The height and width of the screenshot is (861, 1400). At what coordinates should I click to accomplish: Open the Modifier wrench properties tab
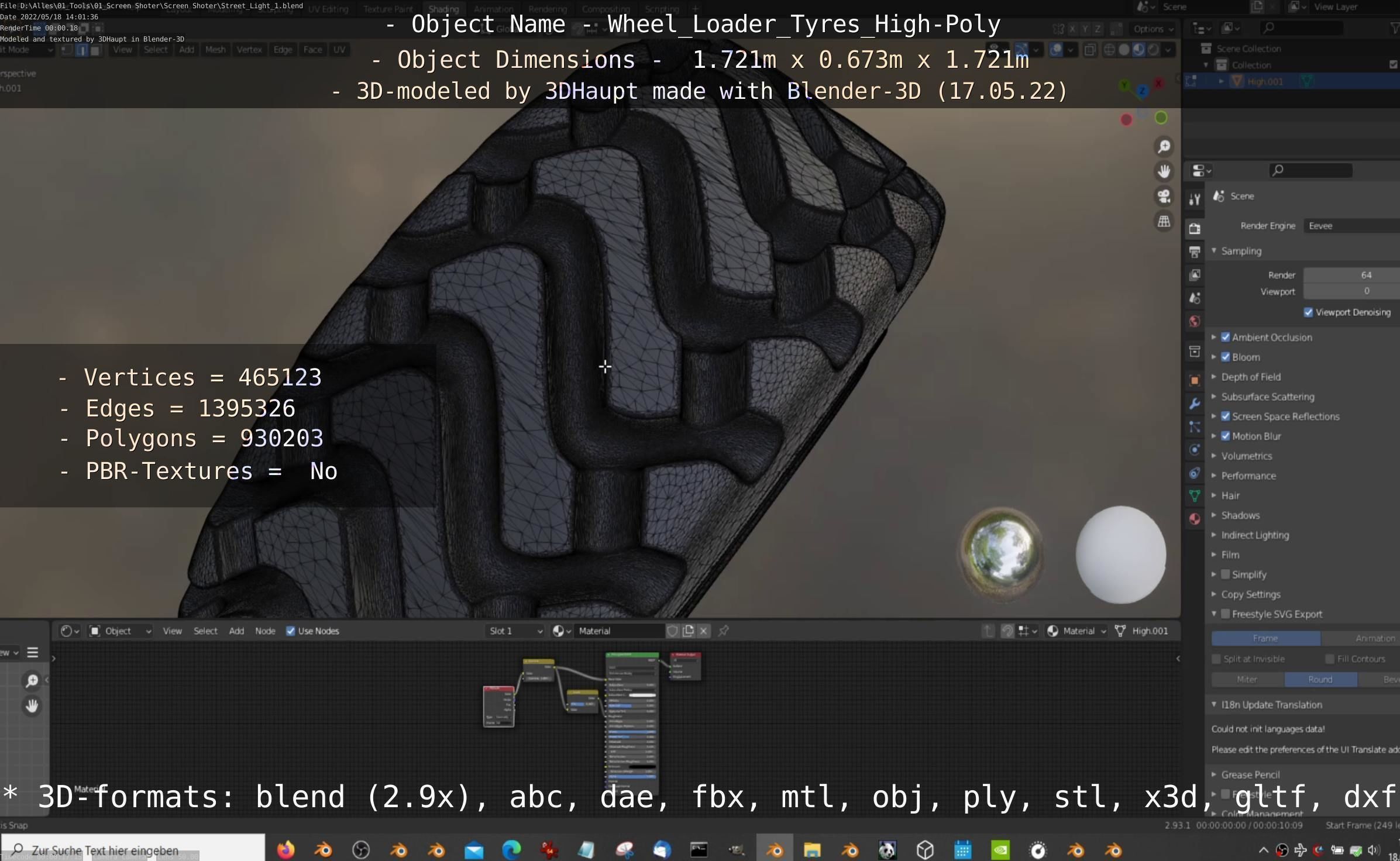1195,404
